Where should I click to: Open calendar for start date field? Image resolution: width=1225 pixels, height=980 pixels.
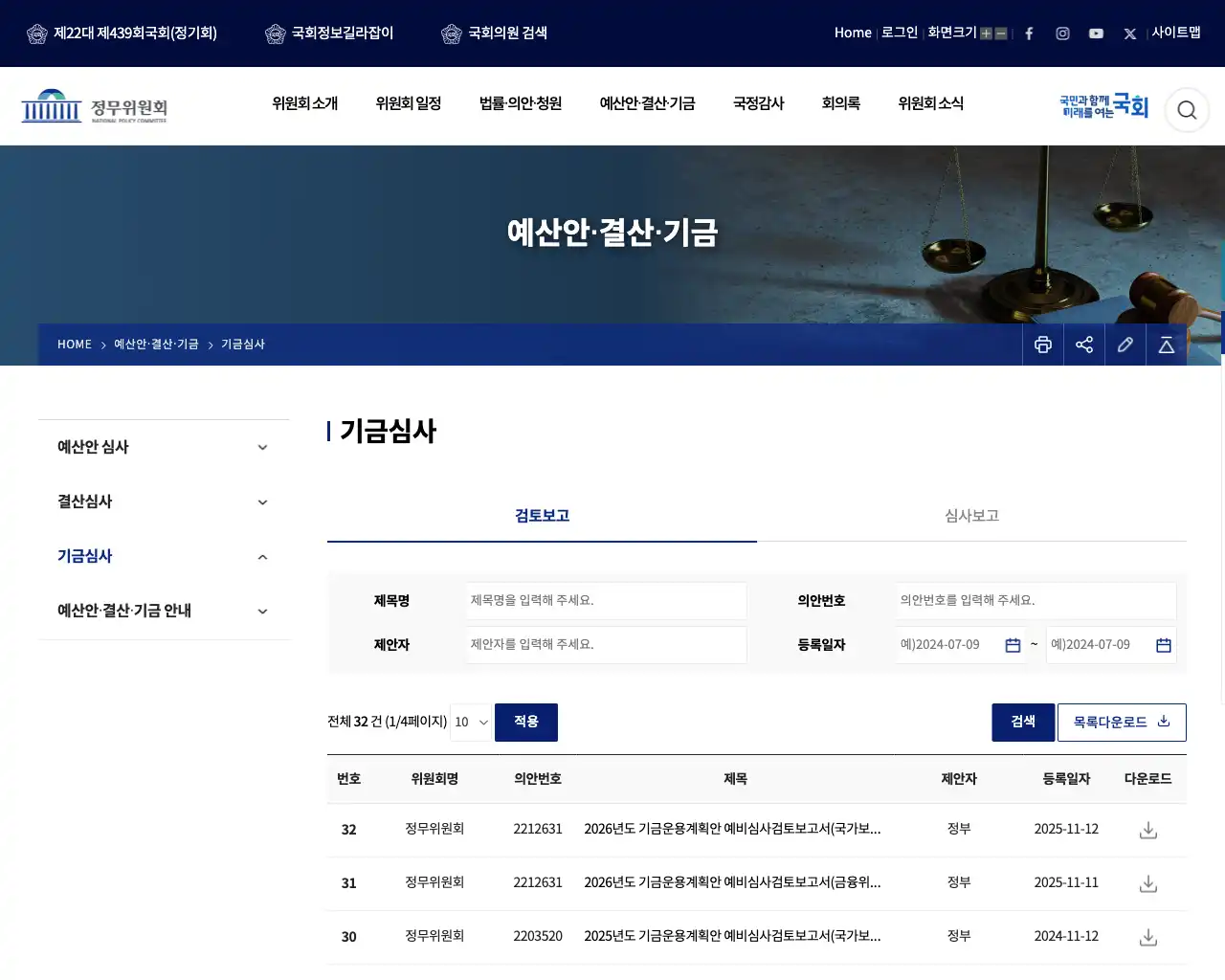click(1013, 645)
